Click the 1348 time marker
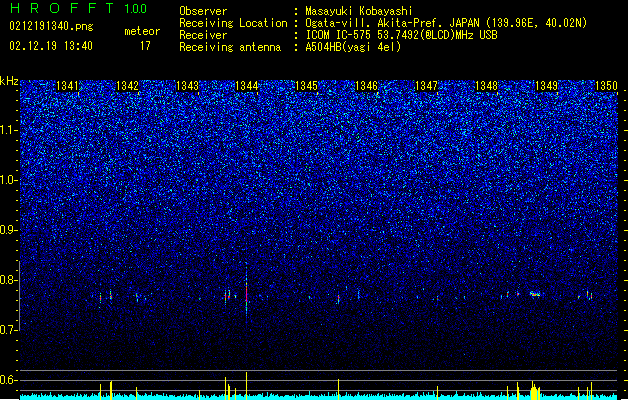Image resolution: width=629 pixels, height=400 pixels. [486, 86]
